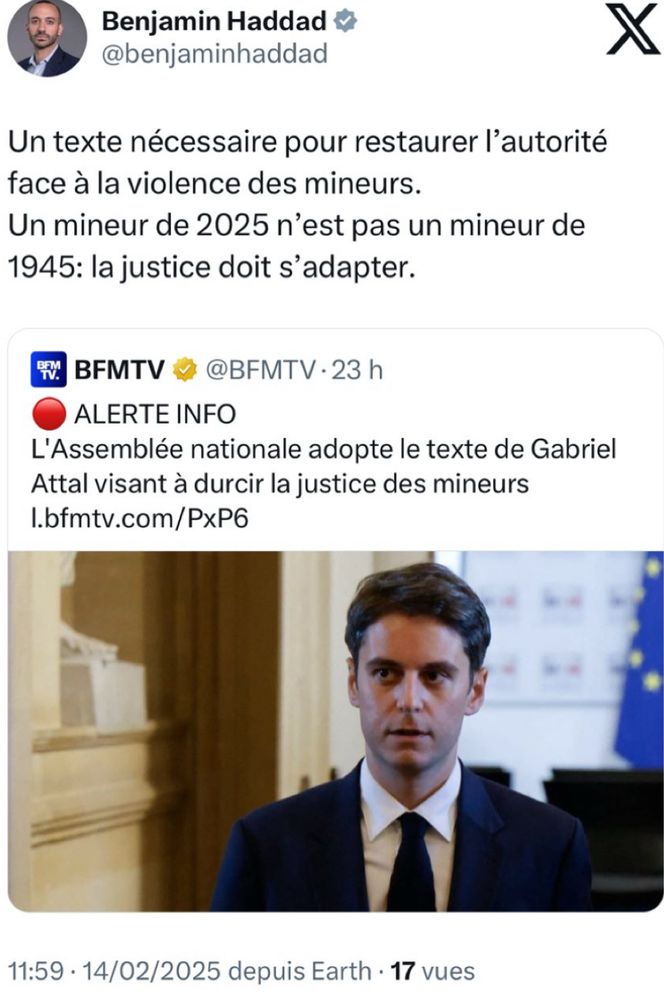Viewport: 664px width, 1000px height.
Task: Click the 23 h timestamp on quoted post
Action: (357, 370)
